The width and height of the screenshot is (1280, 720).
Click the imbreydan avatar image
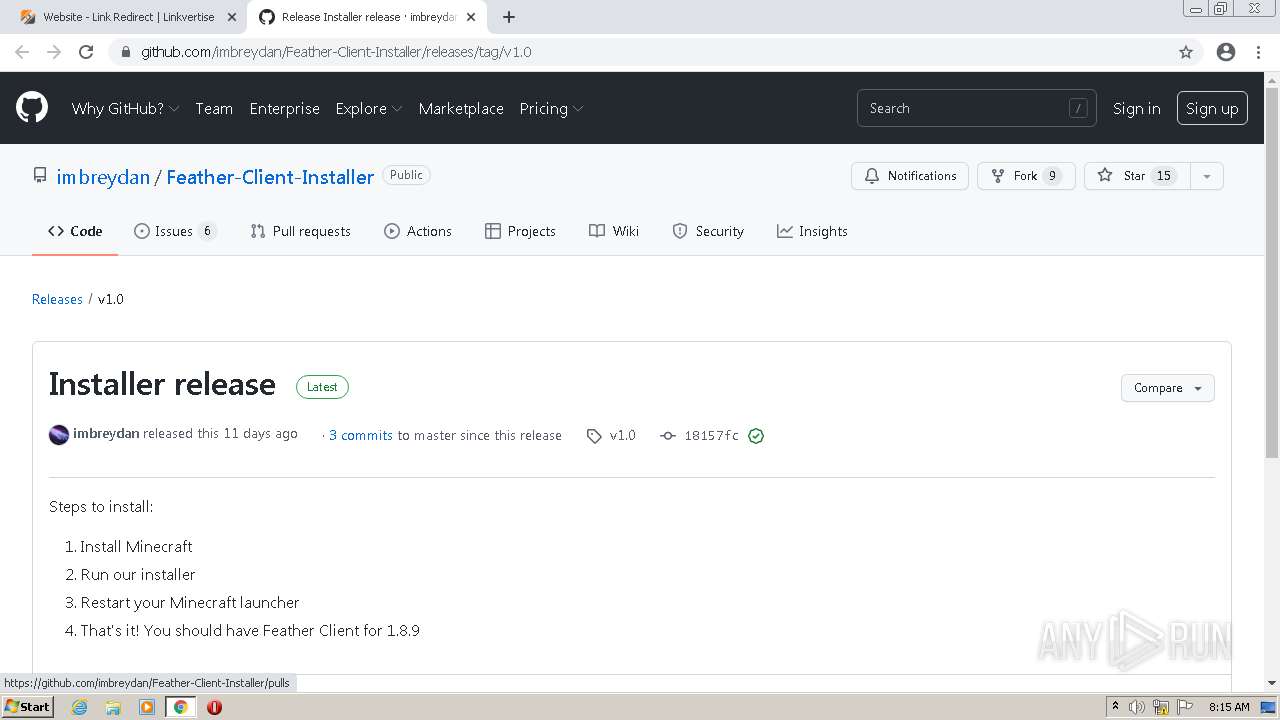(x=59, y=435)
